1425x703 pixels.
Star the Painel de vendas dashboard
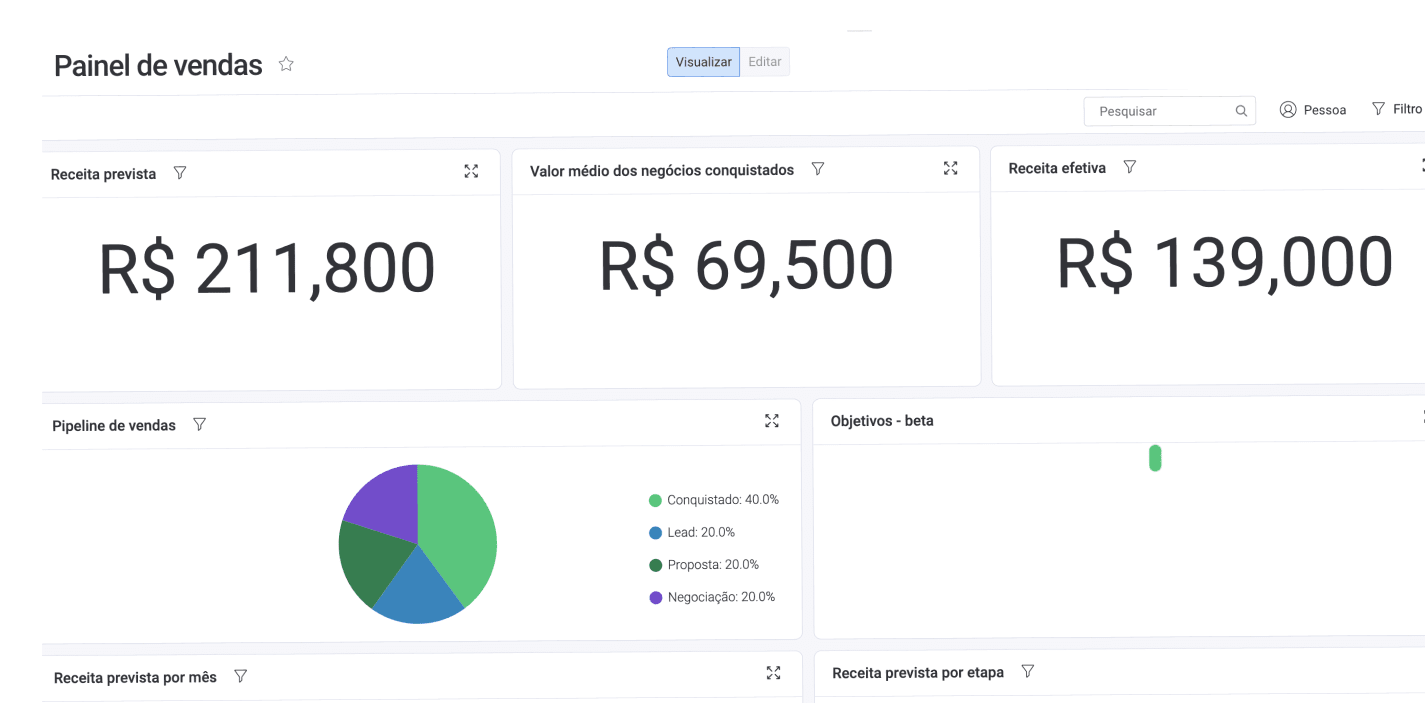[x=286, y=64]
